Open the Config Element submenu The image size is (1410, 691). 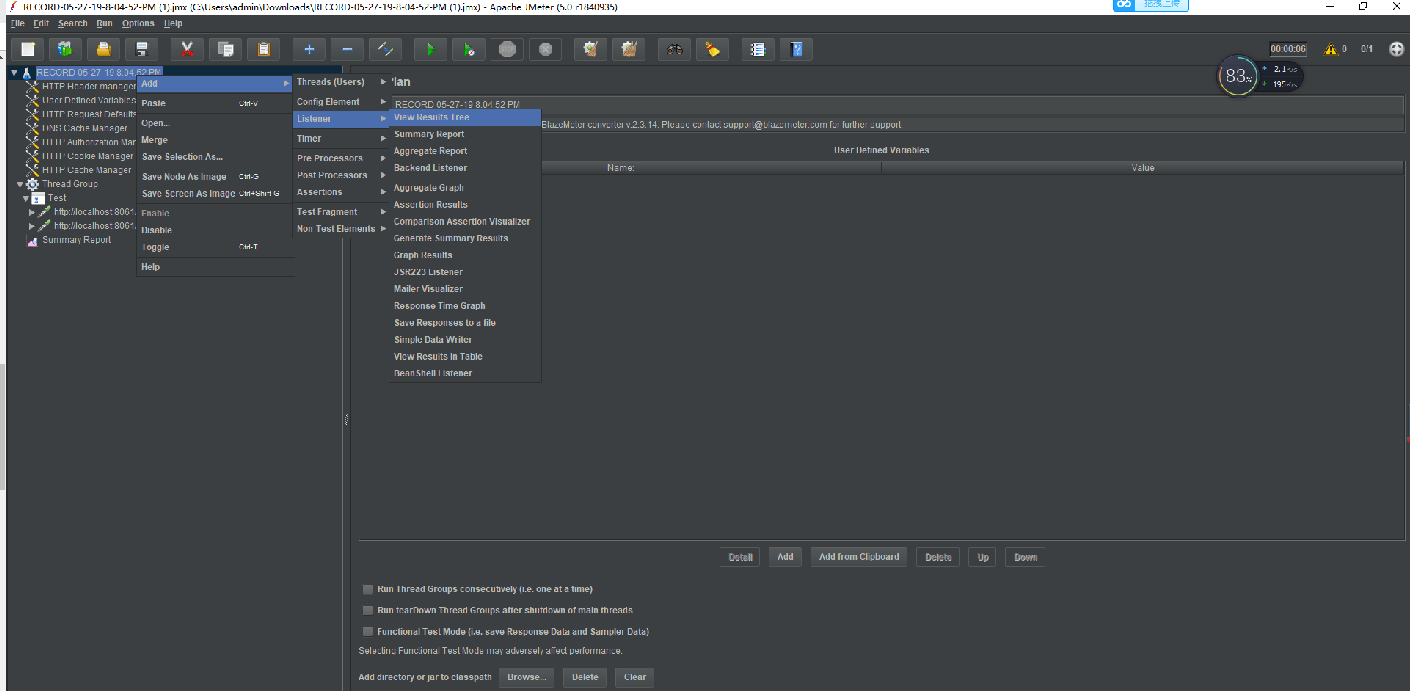(341, 102)
